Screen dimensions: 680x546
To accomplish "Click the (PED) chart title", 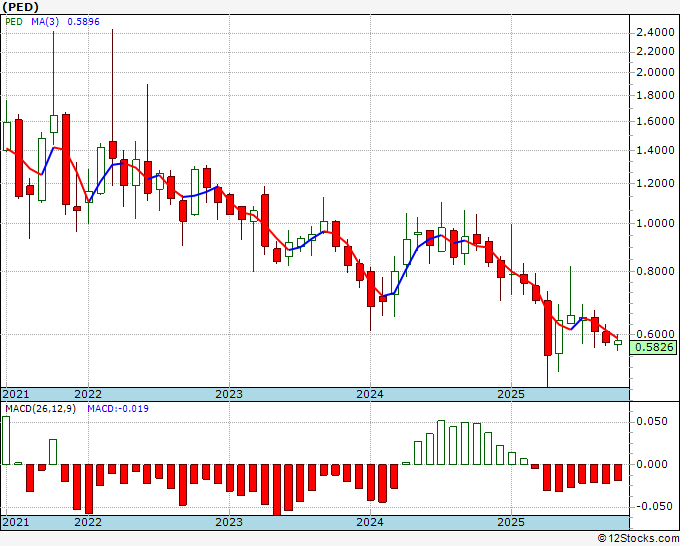I will (x=20, y=7).
